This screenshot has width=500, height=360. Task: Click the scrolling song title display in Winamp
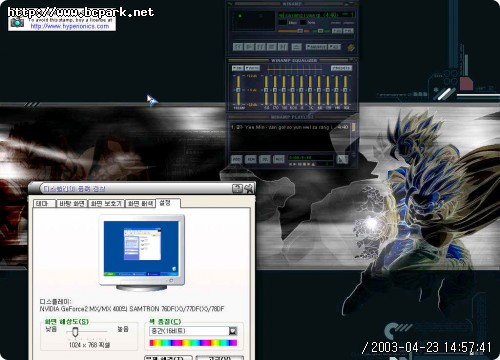(316, 15)
